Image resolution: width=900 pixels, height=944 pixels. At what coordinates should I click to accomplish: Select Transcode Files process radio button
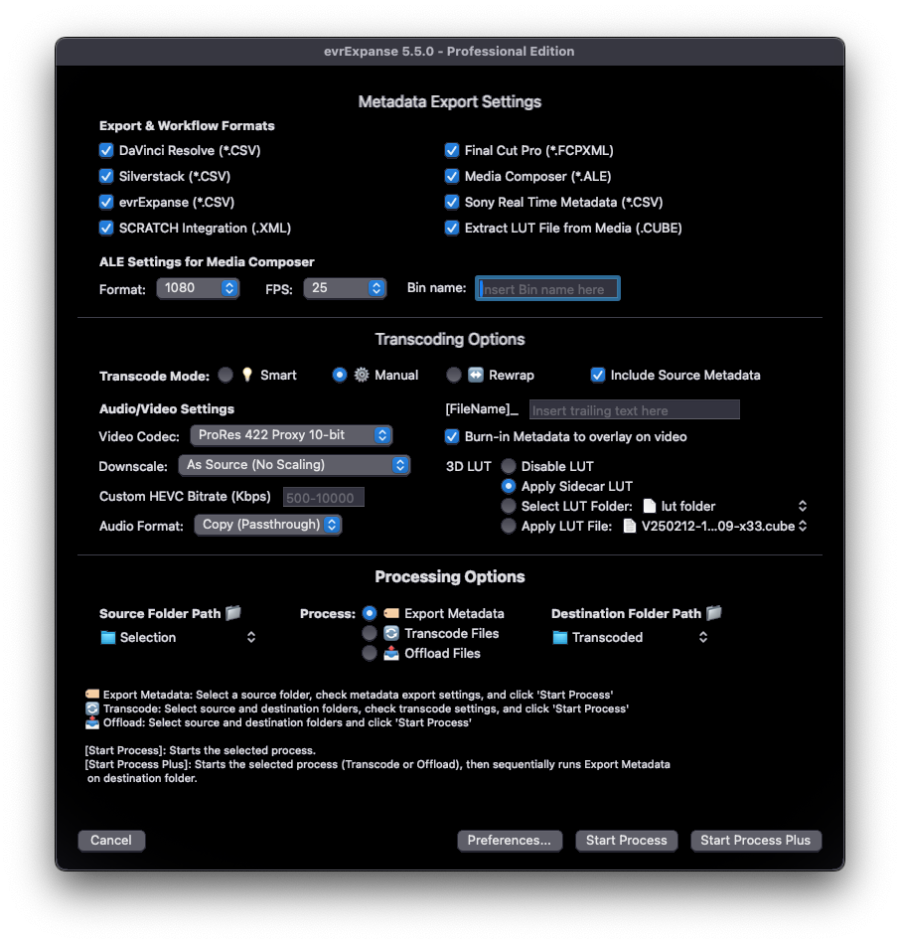tap(370, 633)
